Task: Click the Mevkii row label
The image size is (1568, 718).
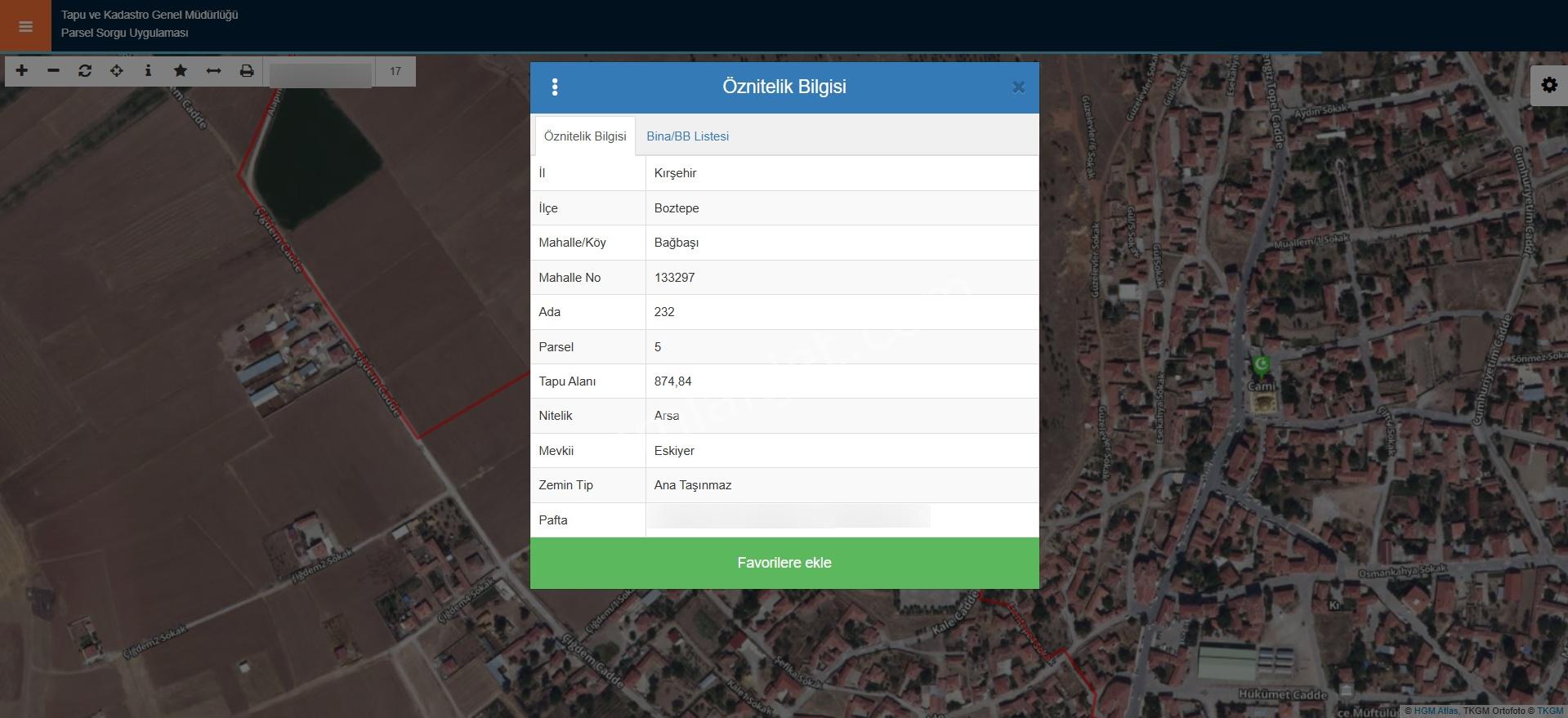Action: tap(556, 451)
